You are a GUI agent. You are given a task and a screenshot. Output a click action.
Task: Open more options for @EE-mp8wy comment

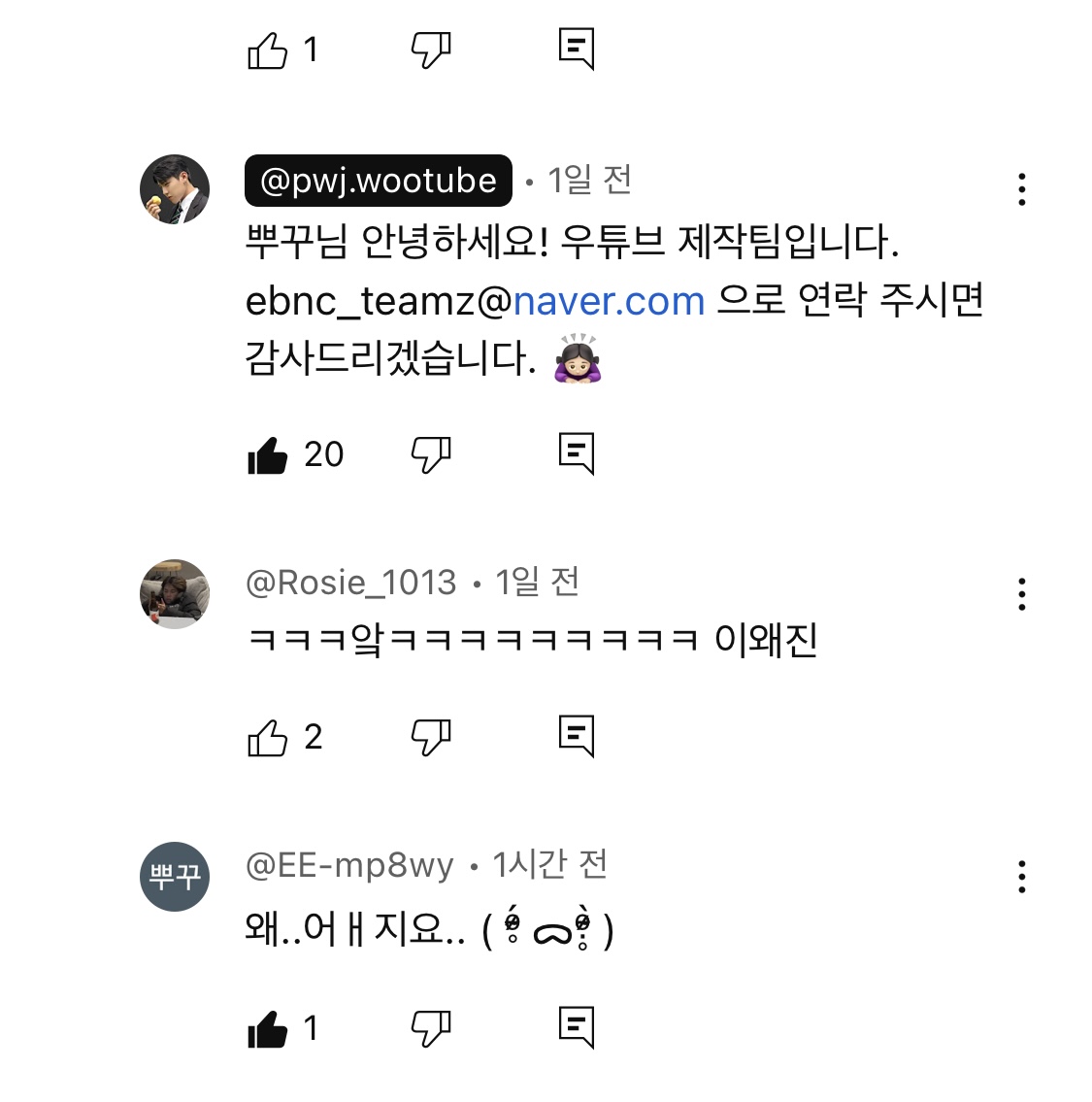tap(1021, 877)
